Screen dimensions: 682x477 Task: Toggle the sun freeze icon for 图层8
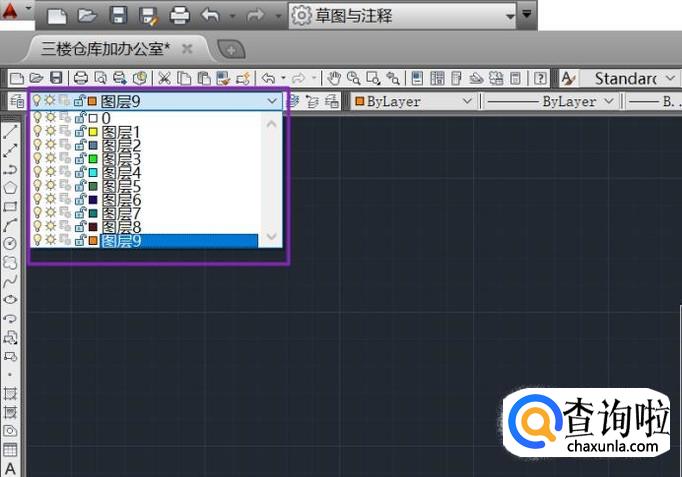51,226
